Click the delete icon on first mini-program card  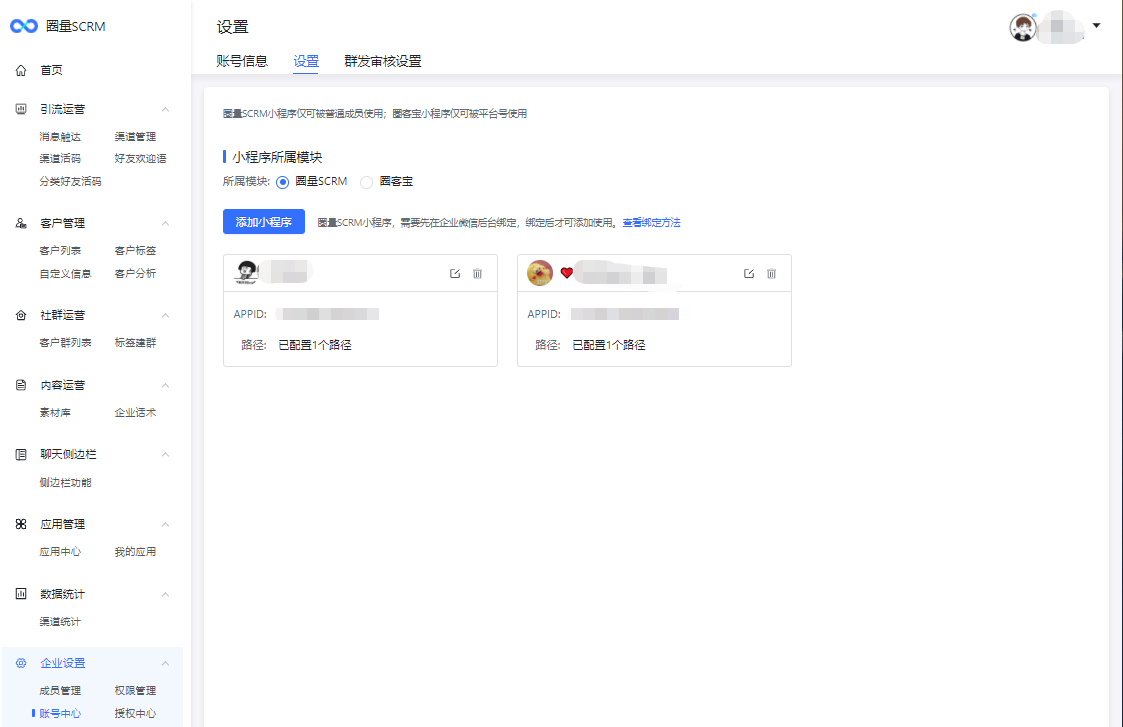477,274
